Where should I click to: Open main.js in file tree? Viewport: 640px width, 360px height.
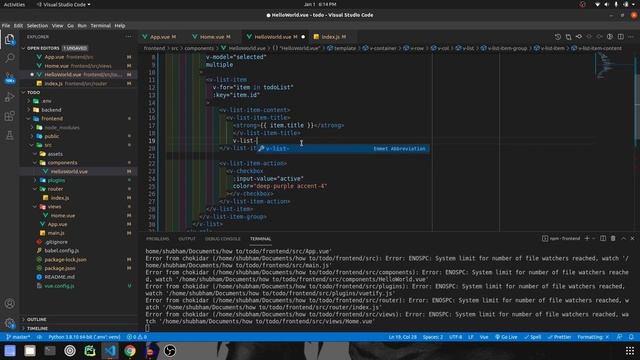(x=56, y=233)
